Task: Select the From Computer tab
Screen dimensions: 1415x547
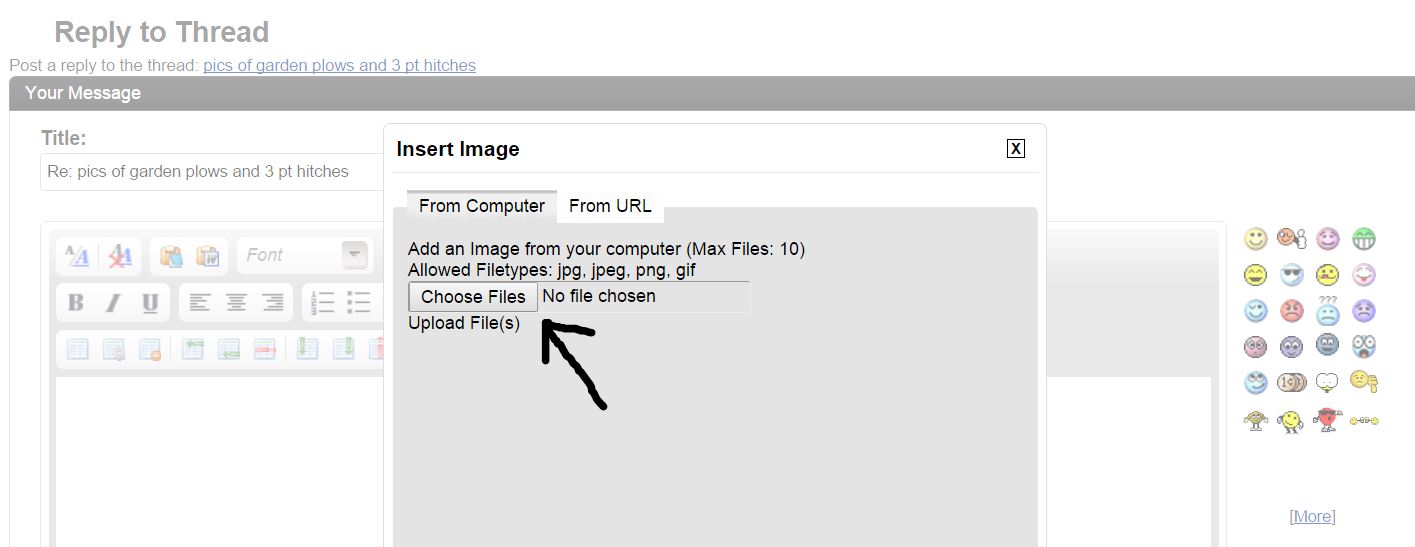Action: coord(482,206)
